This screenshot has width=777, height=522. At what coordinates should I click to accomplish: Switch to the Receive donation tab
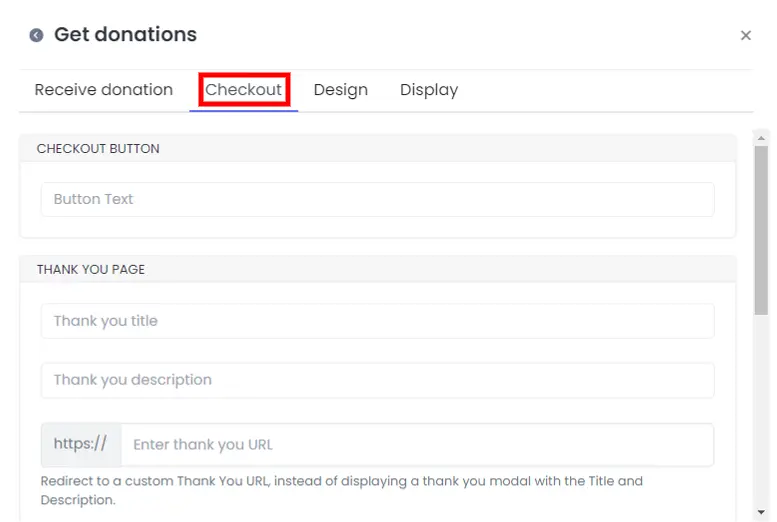click(x=104, y=90)
